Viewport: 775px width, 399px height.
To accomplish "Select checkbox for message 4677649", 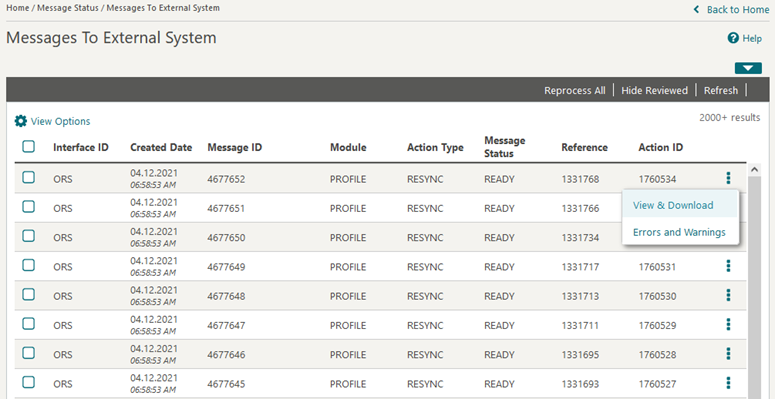I will click(29, 265).
